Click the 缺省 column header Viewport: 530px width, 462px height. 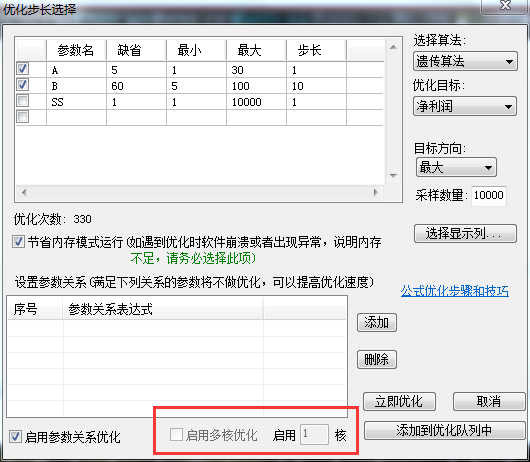click(136, 50)
